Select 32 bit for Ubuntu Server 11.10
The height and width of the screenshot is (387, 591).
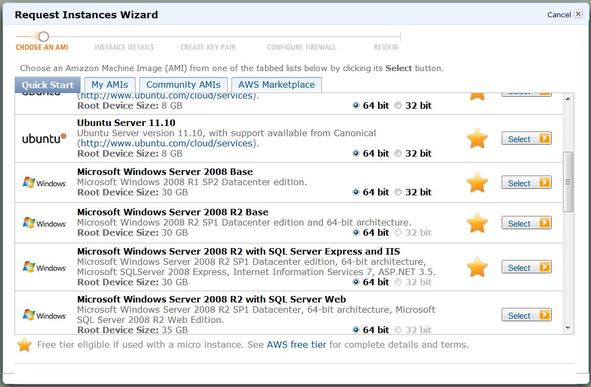click(398, 153)
